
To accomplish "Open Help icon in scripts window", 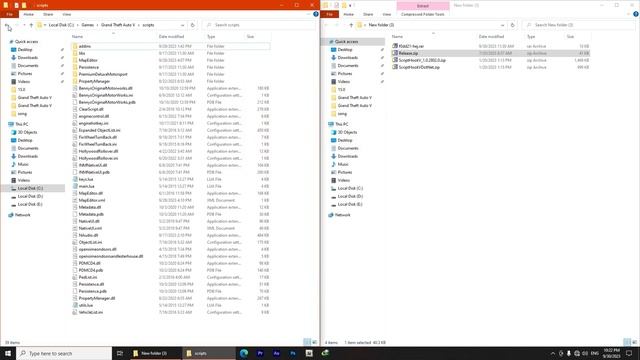I will pos(316,14).
